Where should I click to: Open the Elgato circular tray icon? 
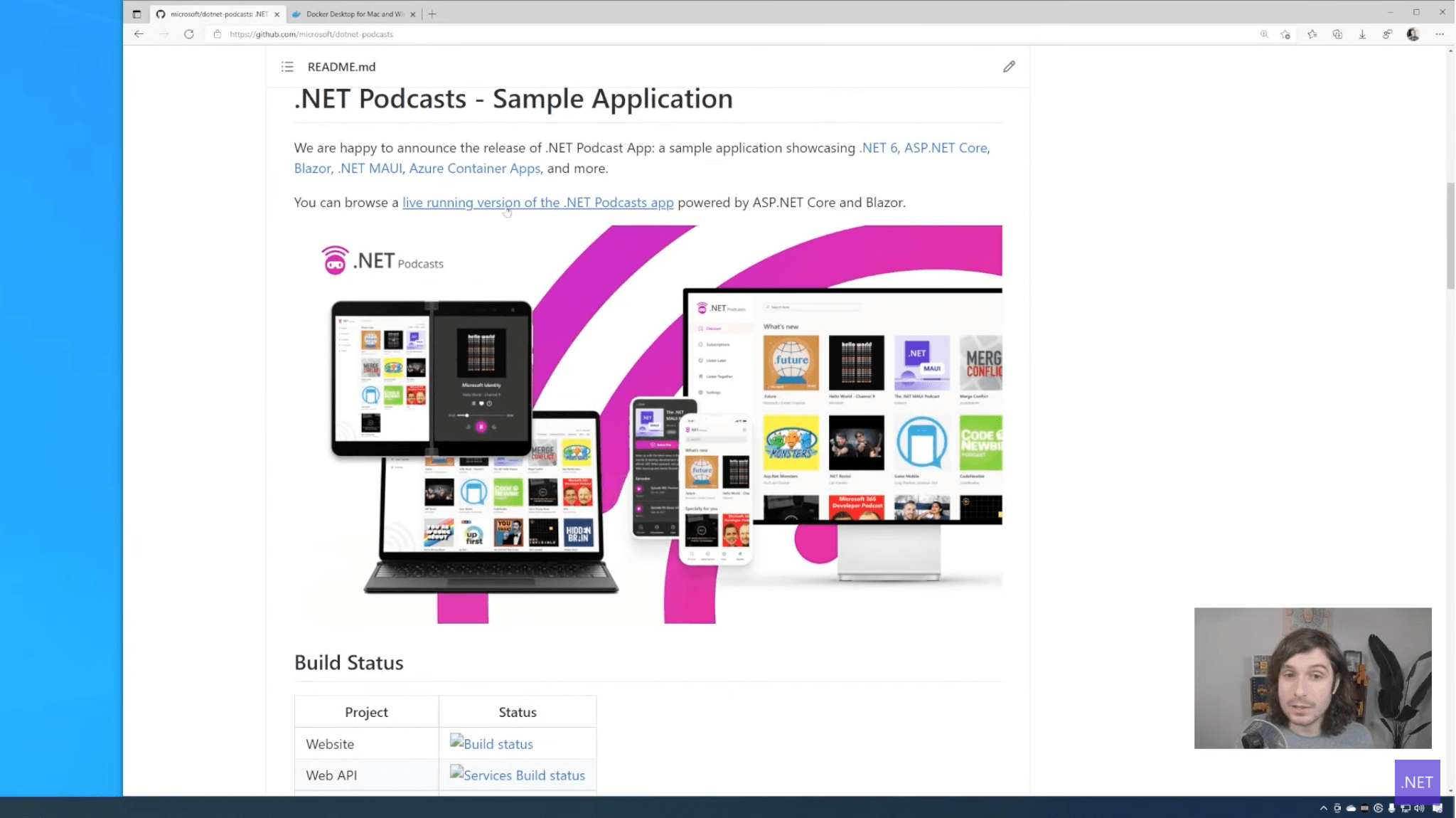[1378, 808]
